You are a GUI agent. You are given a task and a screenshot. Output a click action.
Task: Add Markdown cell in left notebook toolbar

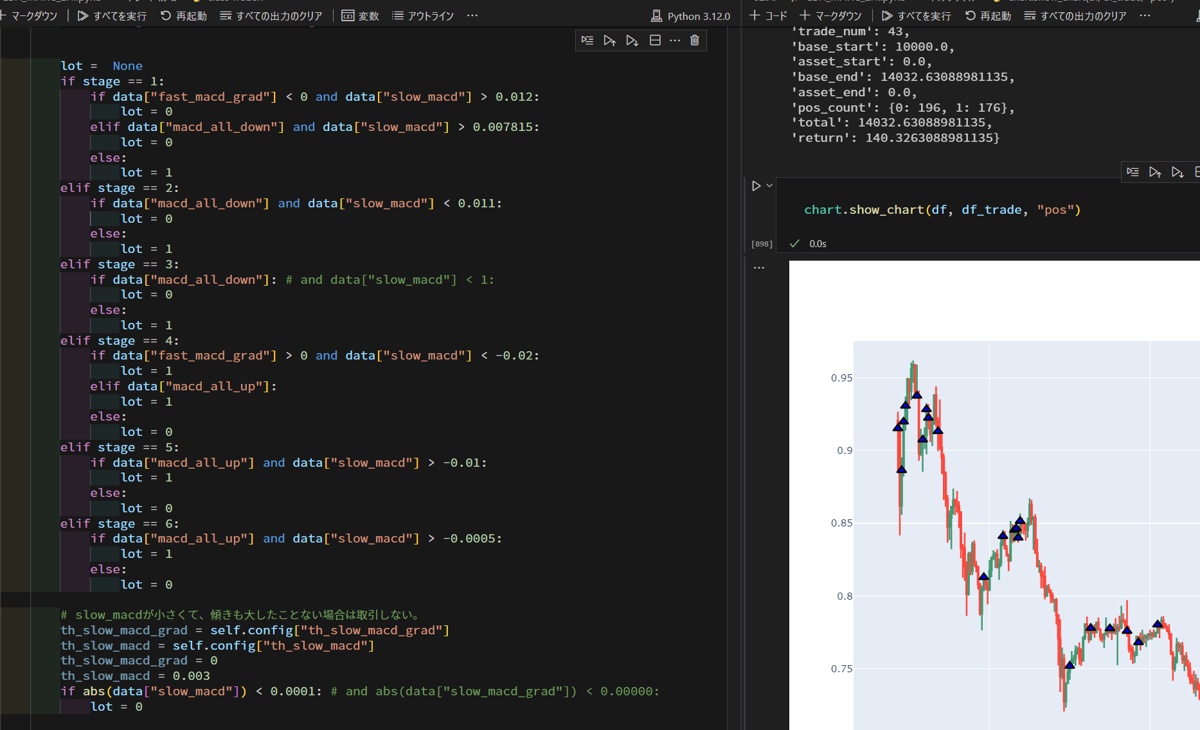point(29,16)
